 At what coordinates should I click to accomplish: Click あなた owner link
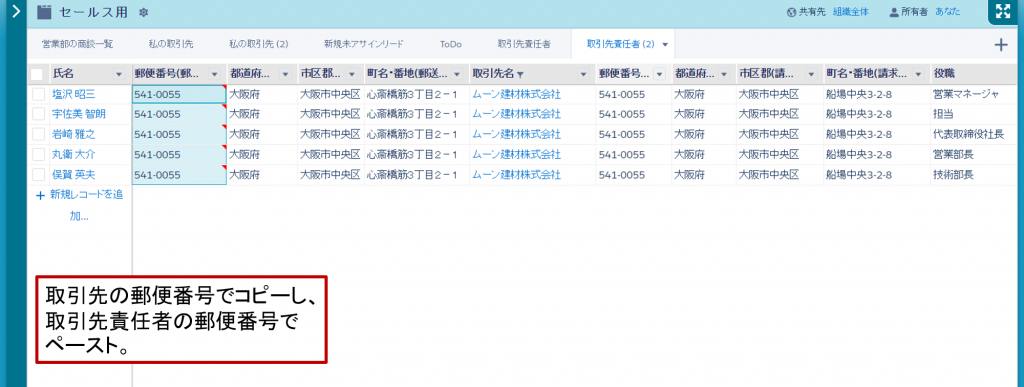(949, 12)
